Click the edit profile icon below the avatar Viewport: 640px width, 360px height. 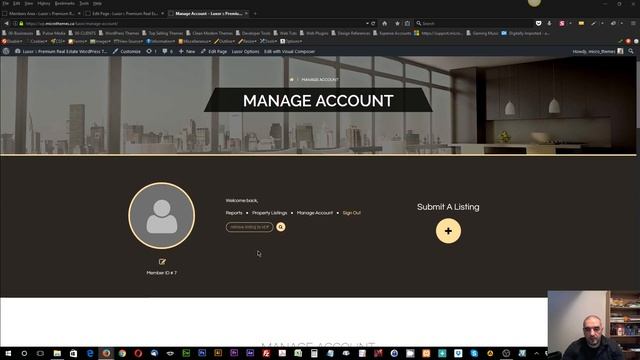click(162, 262)
